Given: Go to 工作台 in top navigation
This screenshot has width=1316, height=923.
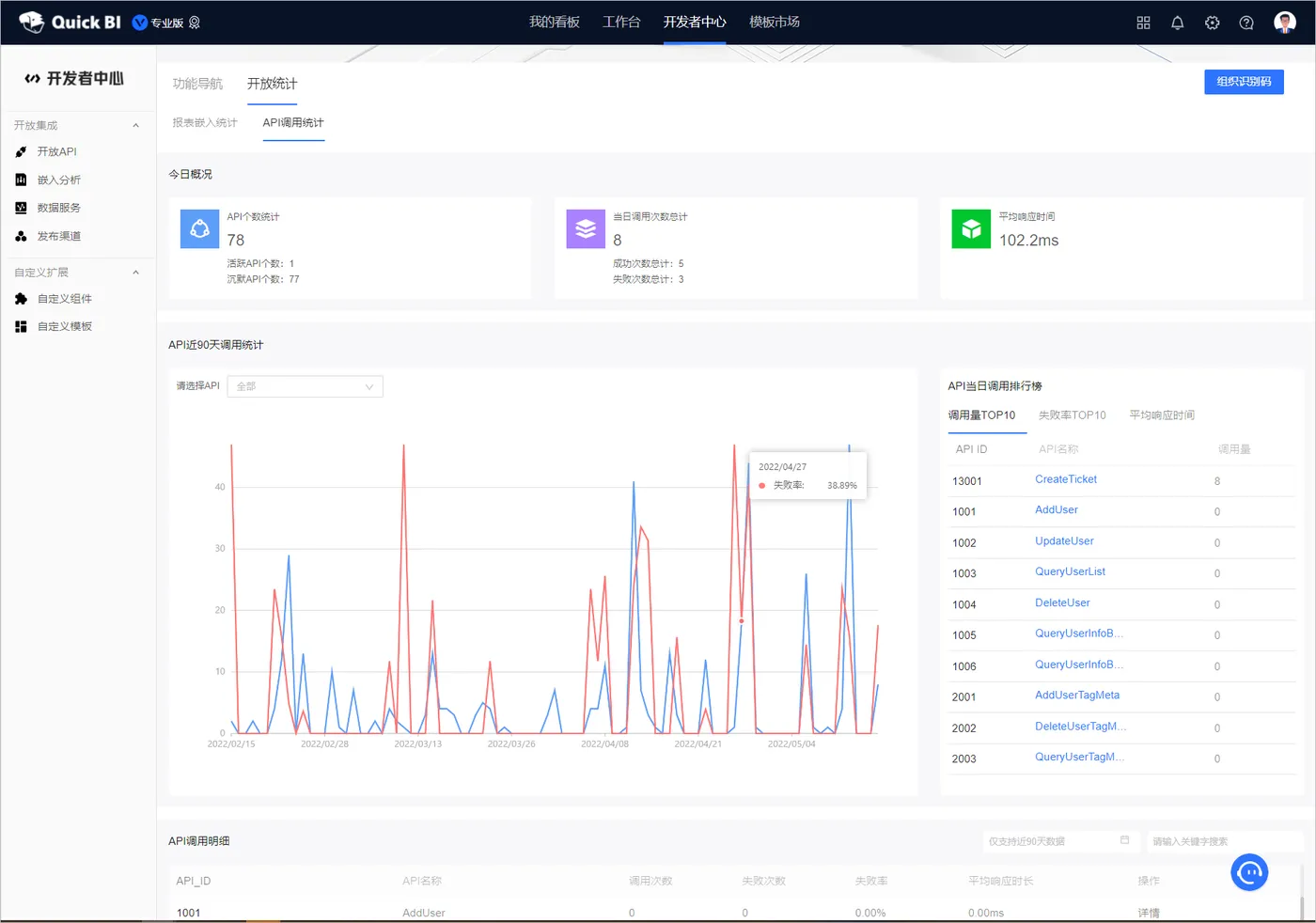Looking at the screenshot, I should point(621,23).
